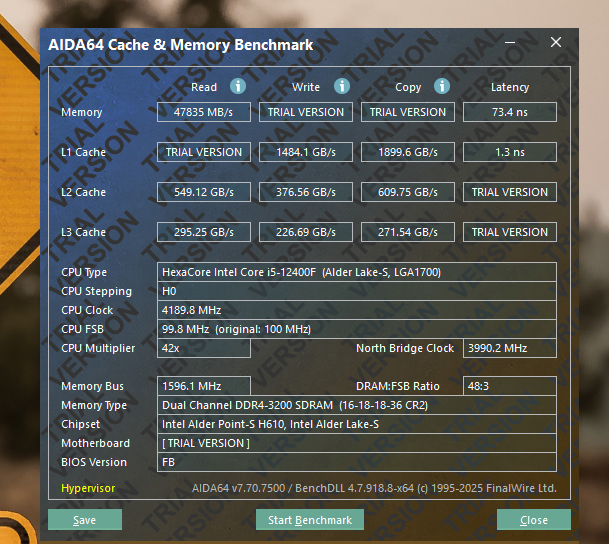Image resolution: width=609 pixels, height=544 pixels.
Task: Click the Memory latency 73.4 ns
Action: point(510,112)
